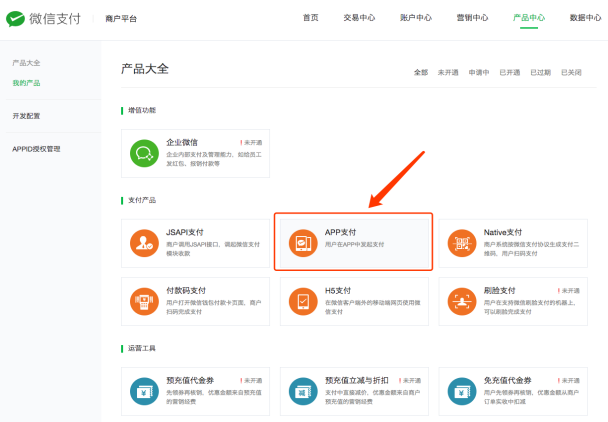Open the H5支付 product title
This screenshot has width=608, height=422.
pos(338,291)
